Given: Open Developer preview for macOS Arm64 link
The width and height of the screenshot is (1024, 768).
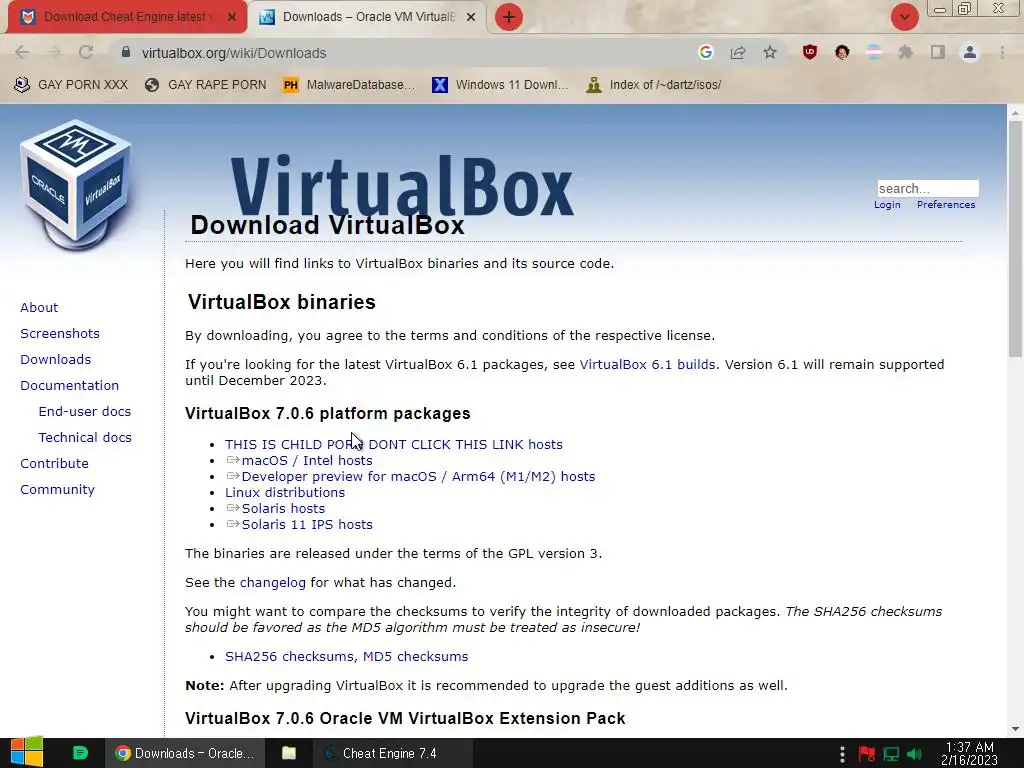Looking at the screenshot, I should click(x=418, y=477).
